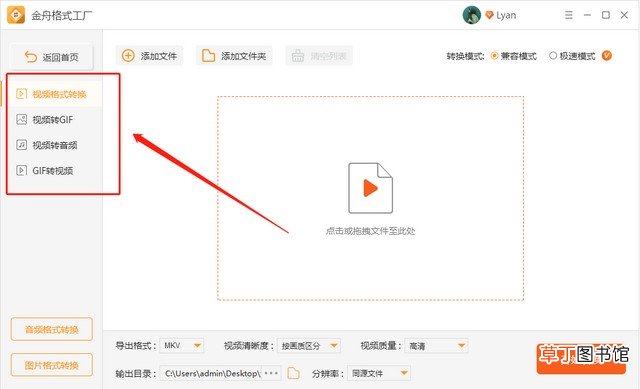640x389 pixels.
Task: Click the 导出格式 label
Action: 136,346
